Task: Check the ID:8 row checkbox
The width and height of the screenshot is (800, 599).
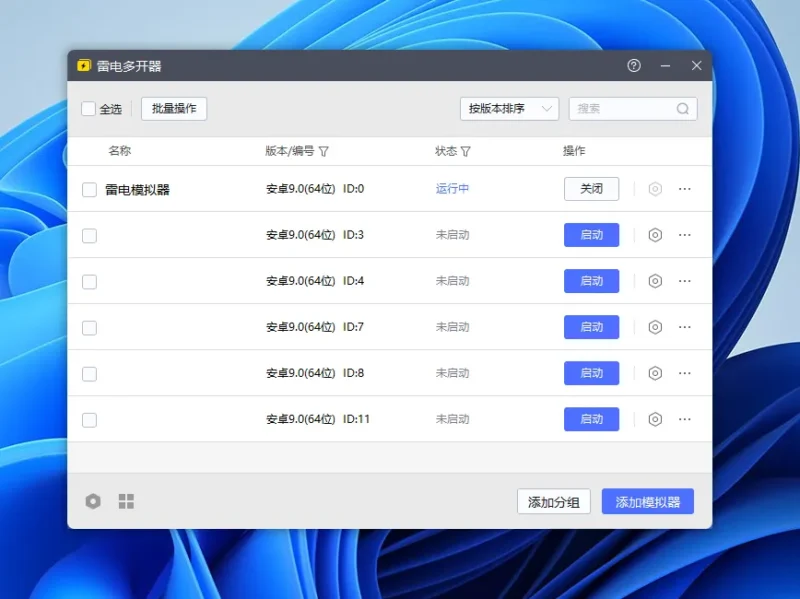Action: click(x=89, y=374)
